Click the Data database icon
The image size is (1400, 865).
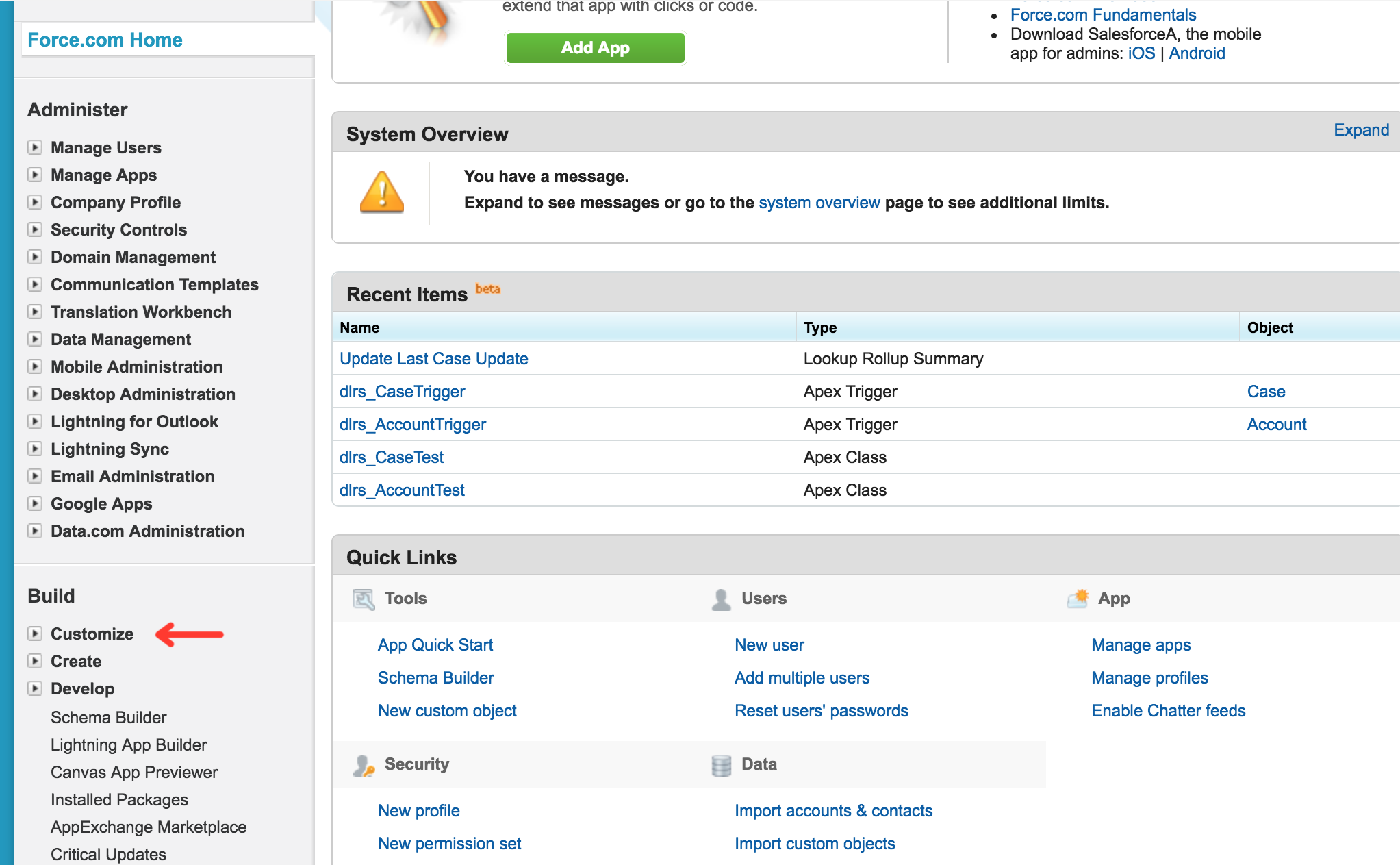click(721, 765)
